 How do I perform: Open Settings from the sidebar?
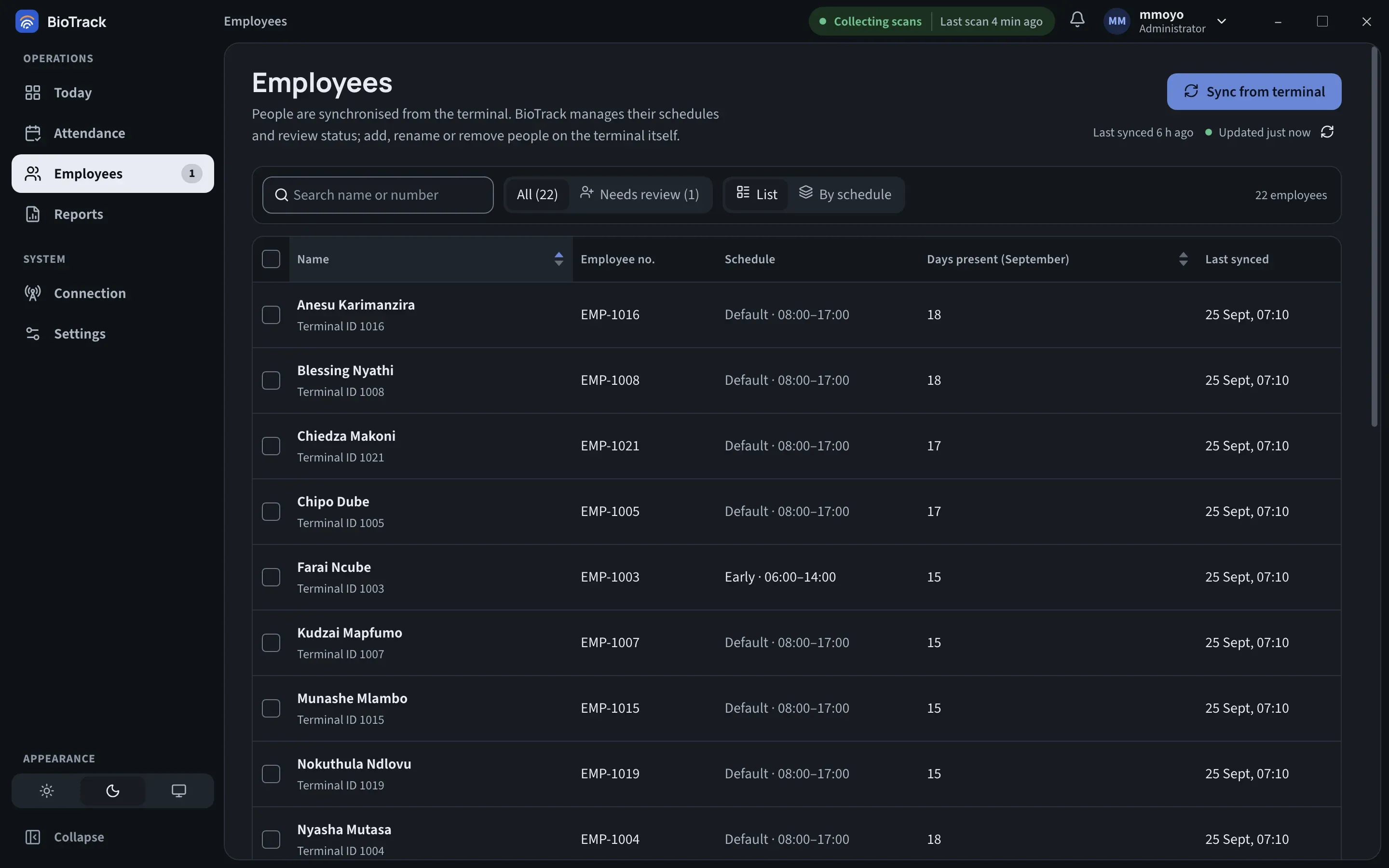click(112, 334)
